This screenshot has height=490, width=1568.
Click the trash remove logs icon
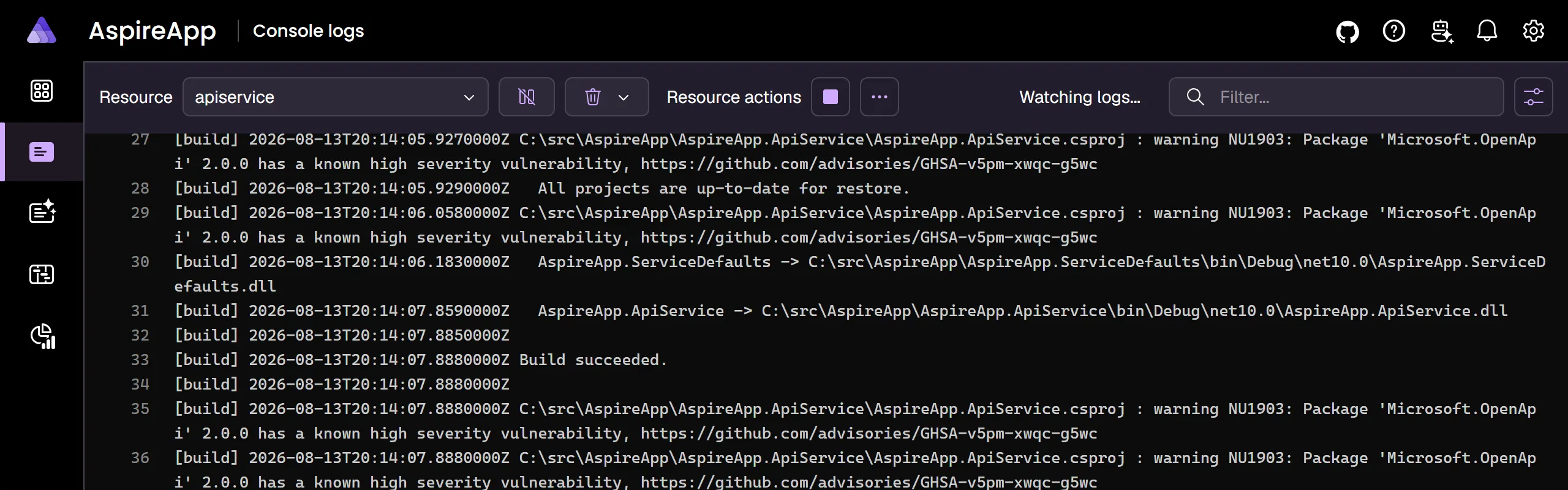click(592, 97)
